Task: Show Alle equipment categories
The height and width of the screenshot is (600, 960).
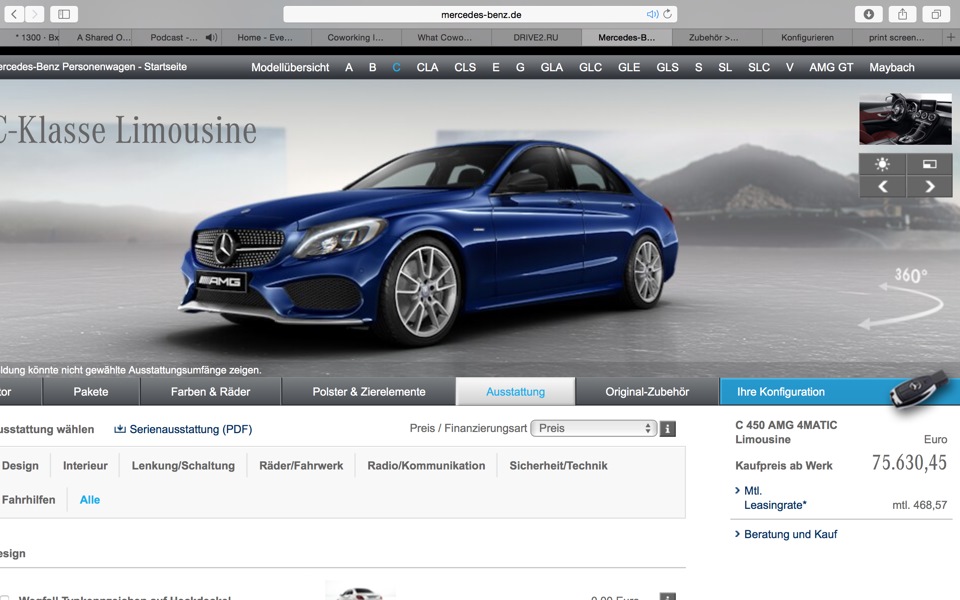Action: pyautogui.click(x=89, y=500)
